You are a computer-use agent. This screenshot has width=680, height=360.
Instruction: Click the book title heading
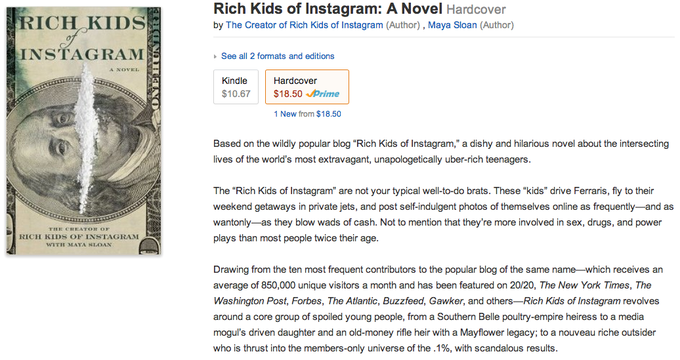pyautogui.click(x=328, y=9)
